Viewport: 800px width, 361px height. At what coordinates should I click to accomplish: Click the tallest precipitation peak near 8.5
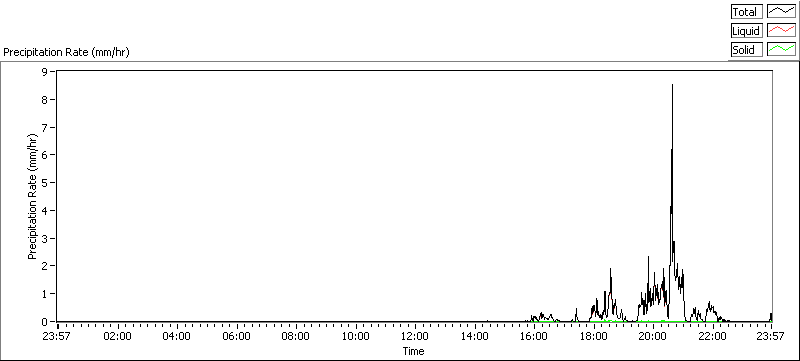[x=672, y=85]
